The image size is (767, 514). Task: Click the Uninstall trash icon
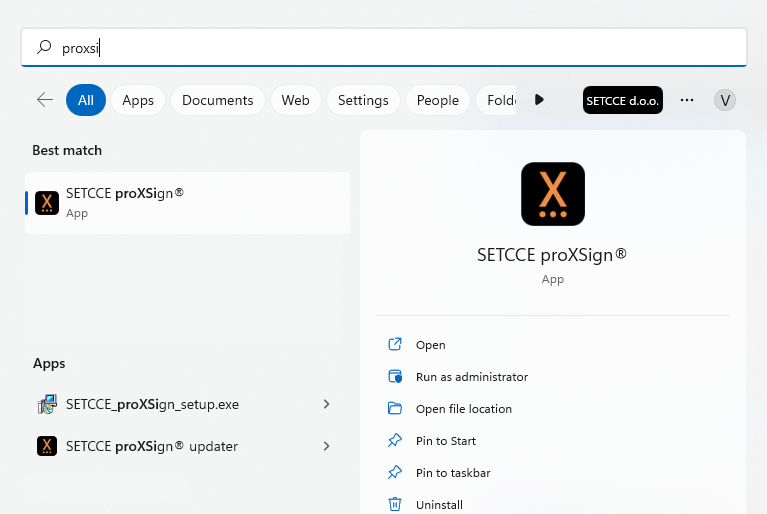tap(395, 504)
